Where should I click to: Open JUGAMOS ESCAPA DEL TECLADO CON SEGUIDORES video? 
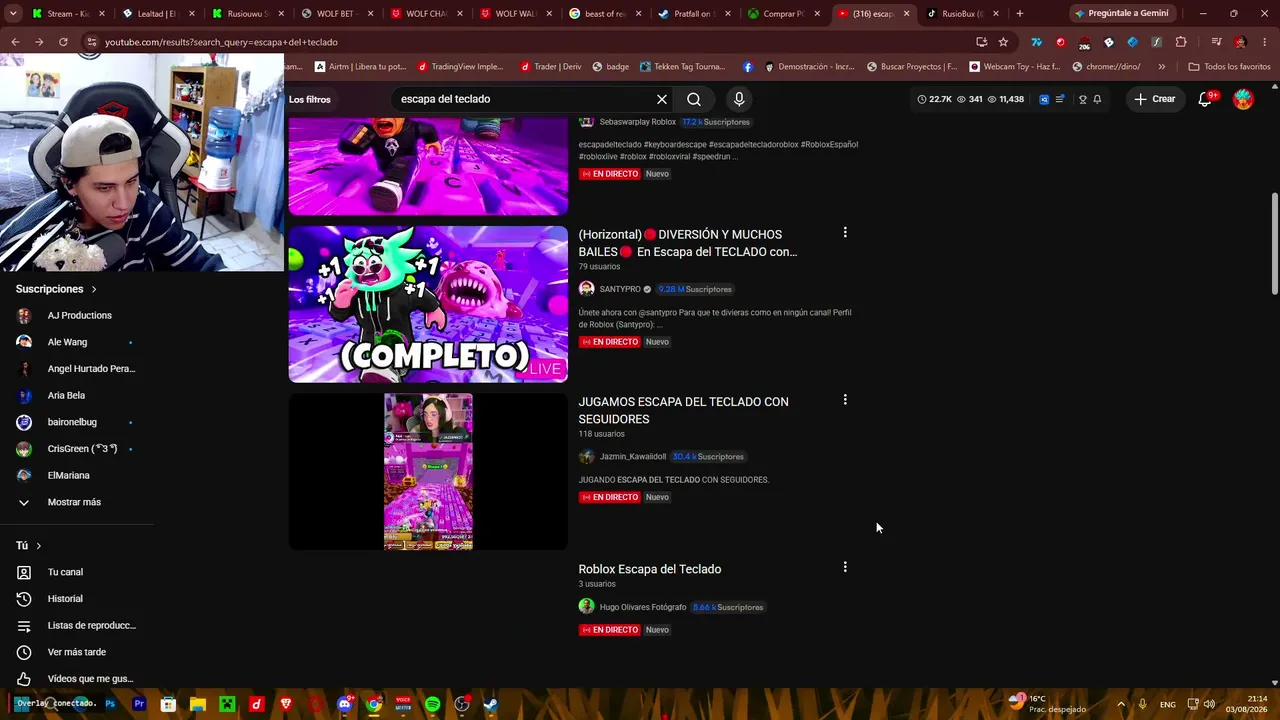[x=684, y=410]
